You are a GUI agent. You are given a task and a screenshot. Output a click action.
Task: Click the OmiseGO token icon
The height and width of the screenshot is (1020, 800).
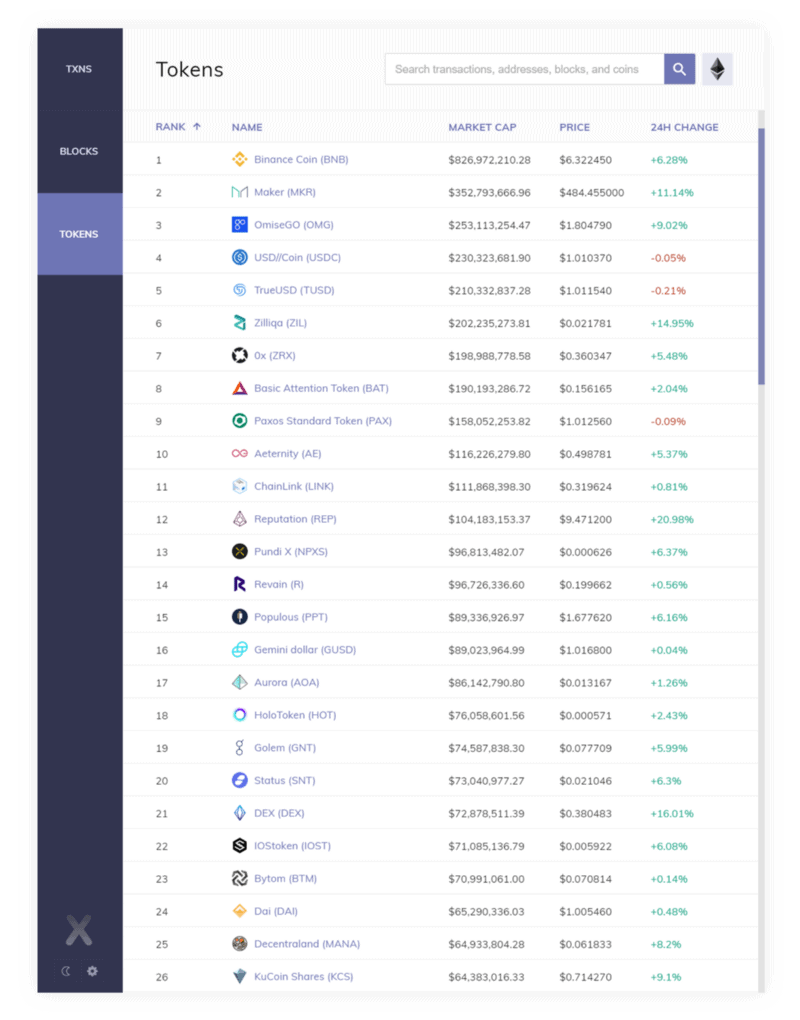[239, 224]
